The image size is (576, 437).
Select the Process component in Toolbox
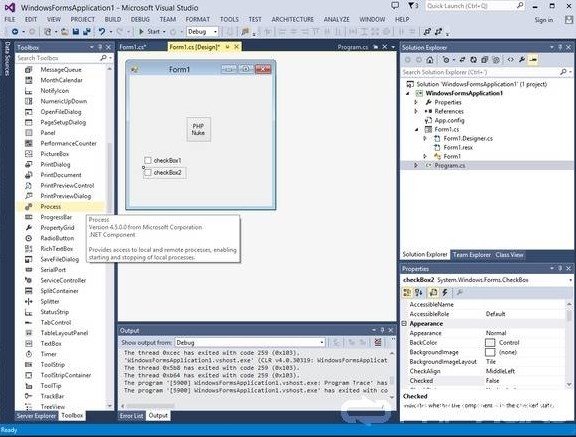click(x=50, y=207)
